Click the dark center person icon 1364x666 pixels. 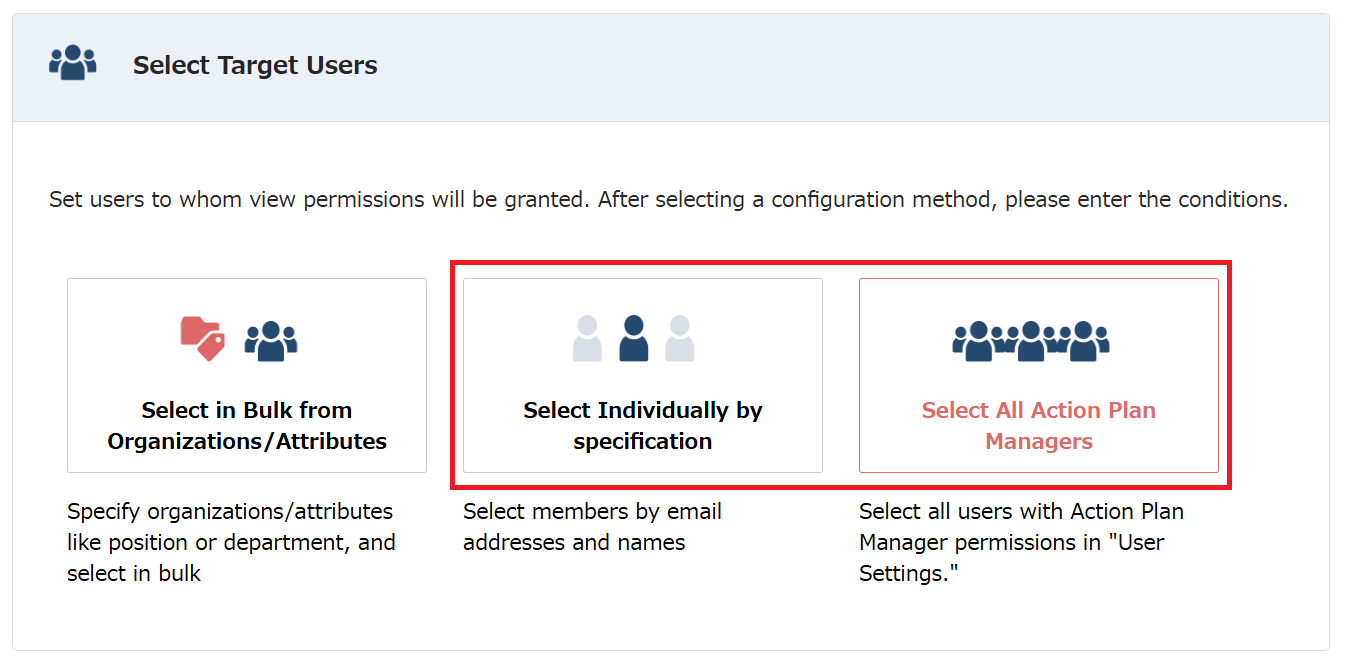coord(634,338)
